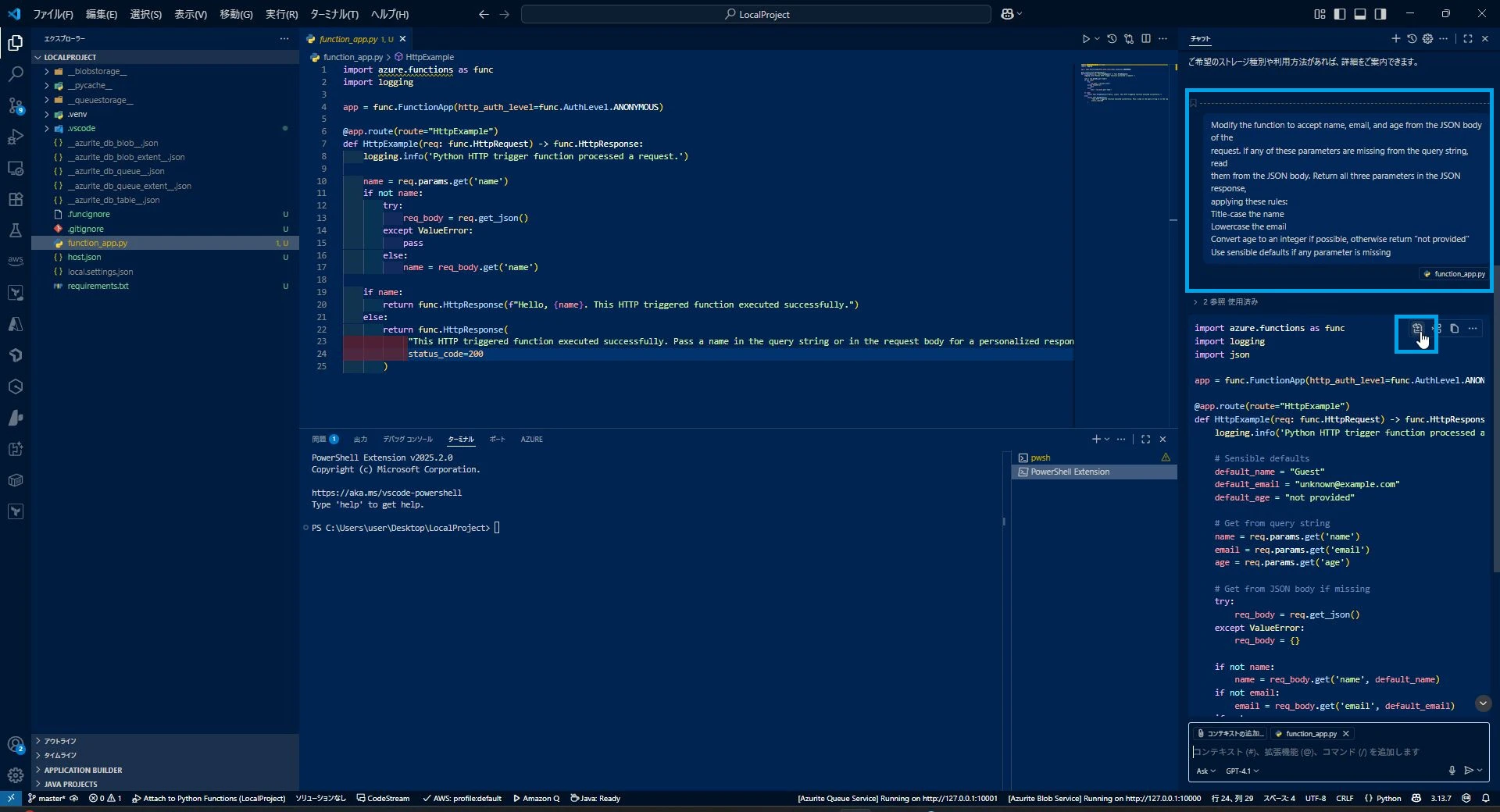Open chat settings gear icon
Viewport: 1500px width, 812px height.
(1427, 38)
